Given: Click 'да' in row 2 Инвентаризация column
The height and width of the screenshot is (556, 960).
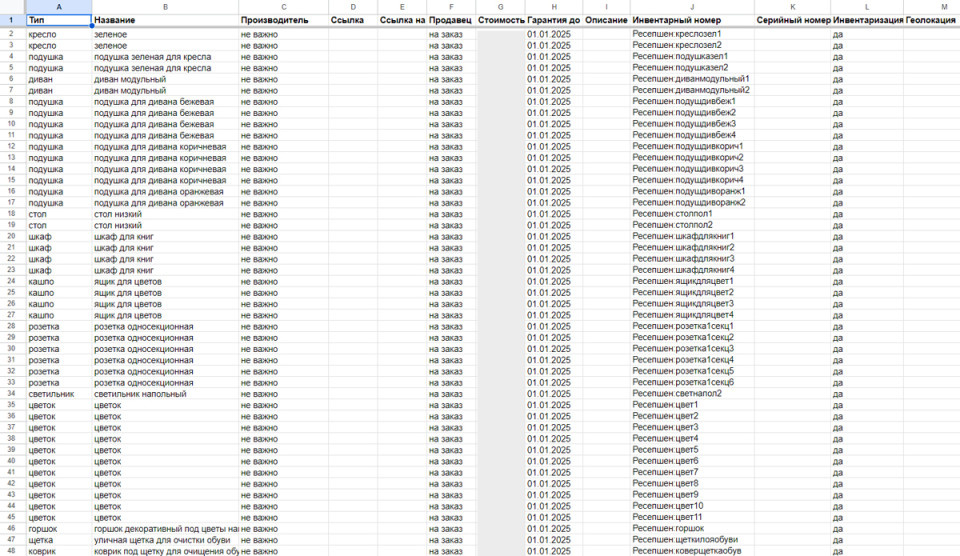Looking at the screenshot, I should [x=867, y=34].
